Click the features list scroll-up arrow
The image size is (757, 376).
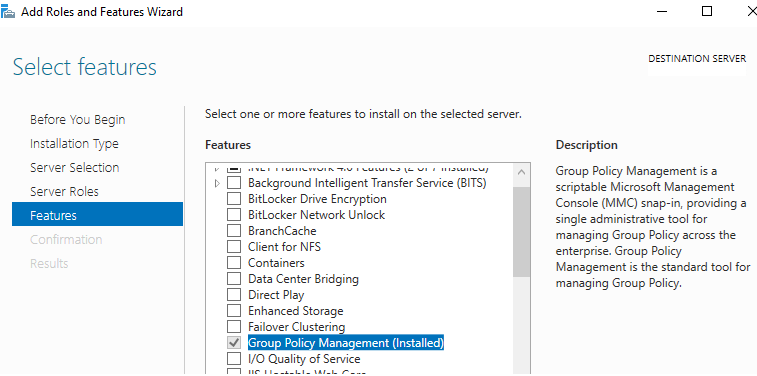pos(521,172)
